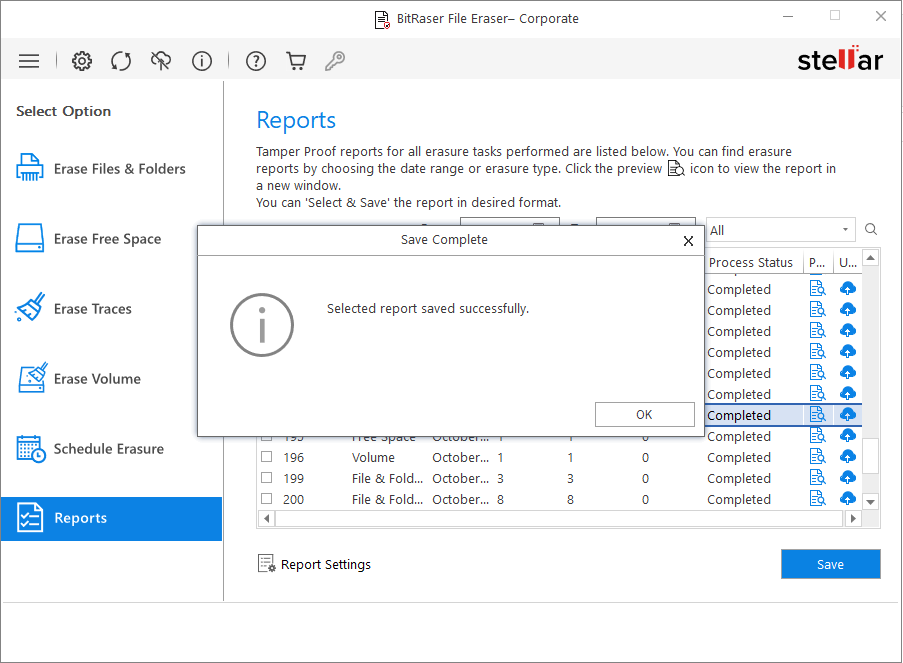This screenshot has width=903, height=663.
Task: Click the horizontal scroll right arrow
Action: [x=853, y=518]
